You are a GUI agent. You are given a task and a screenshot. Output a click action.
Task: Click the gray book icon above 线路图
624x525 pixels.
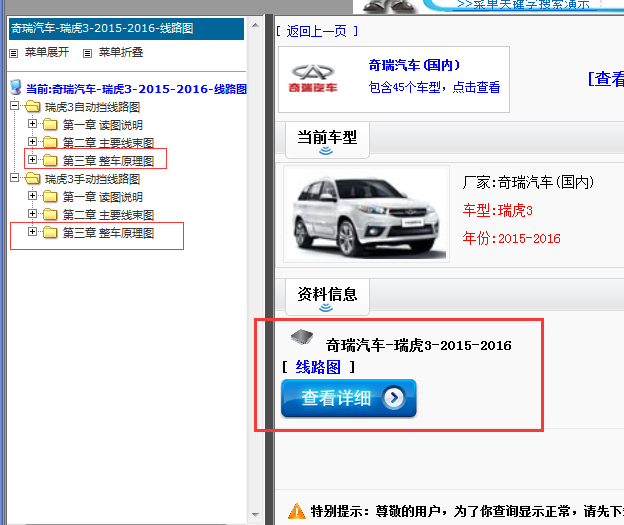click(x=302, y=337)
